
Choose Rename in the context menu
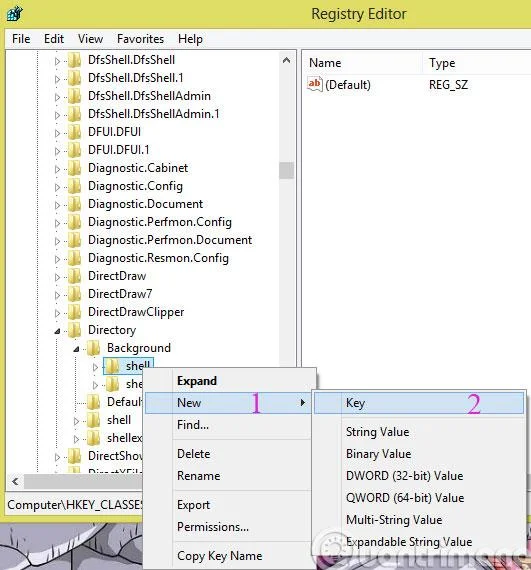coord(228,476)
